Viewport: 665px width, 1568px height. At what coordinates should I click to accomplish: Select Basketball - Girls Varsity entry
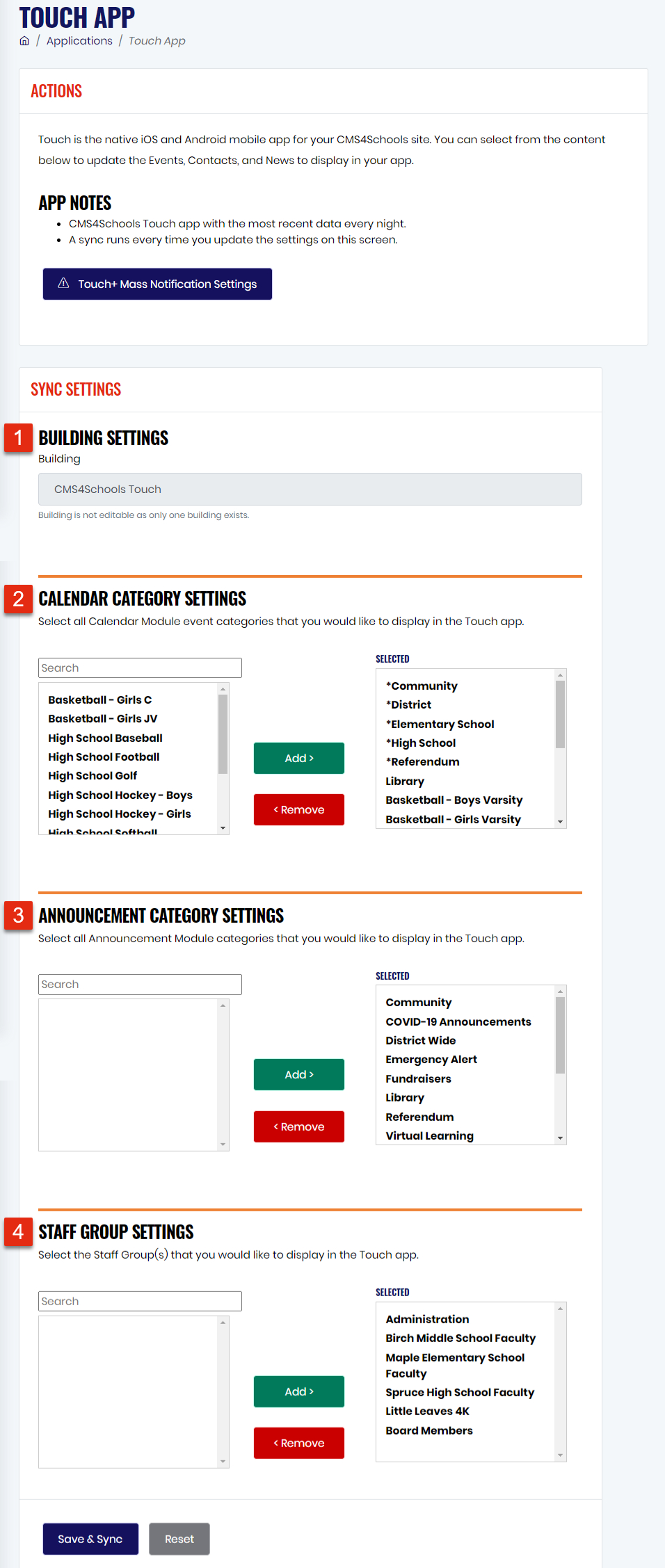453,819
